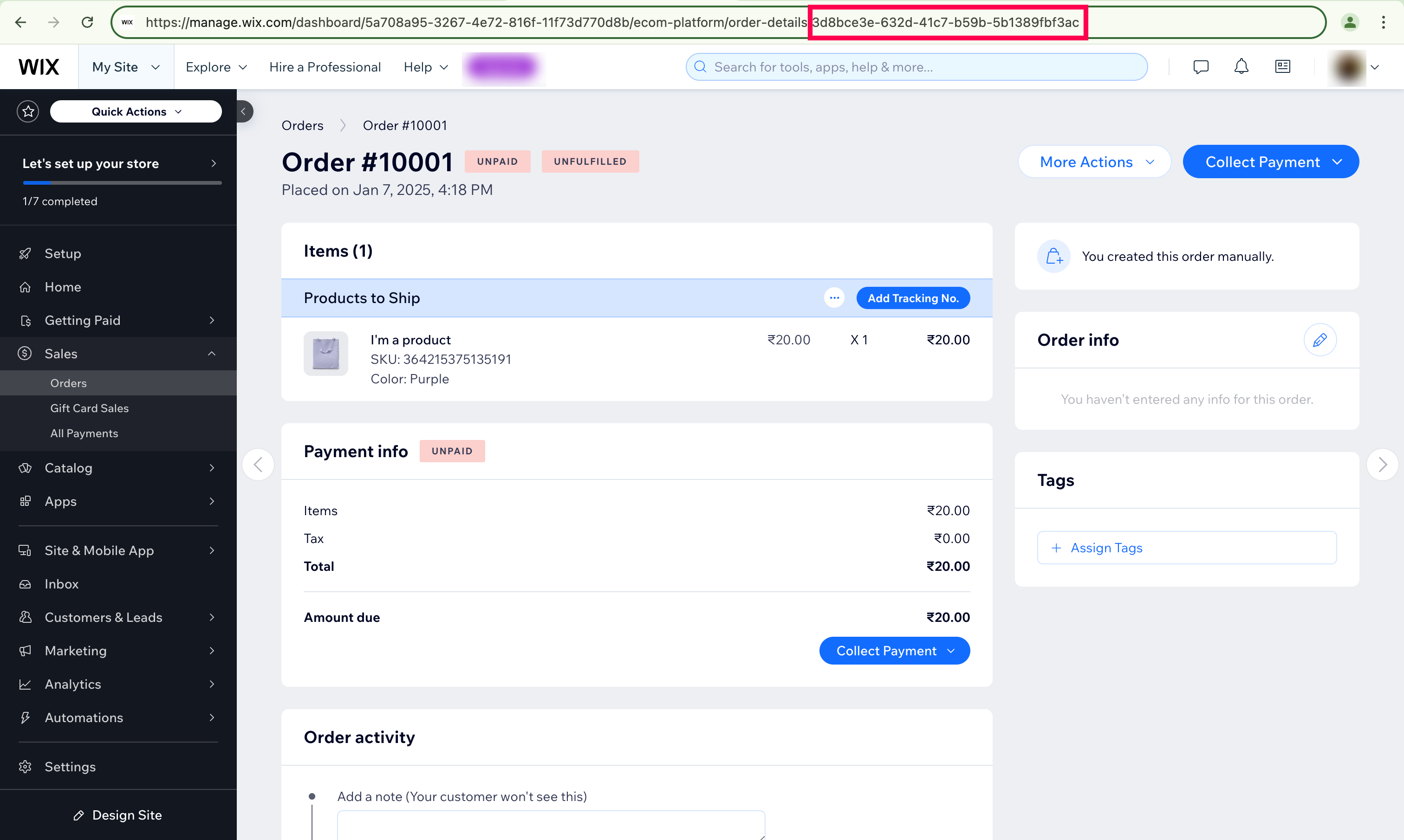Expand the Analytics section
This screenshot has width=1404, height=840.
[118, 684]
